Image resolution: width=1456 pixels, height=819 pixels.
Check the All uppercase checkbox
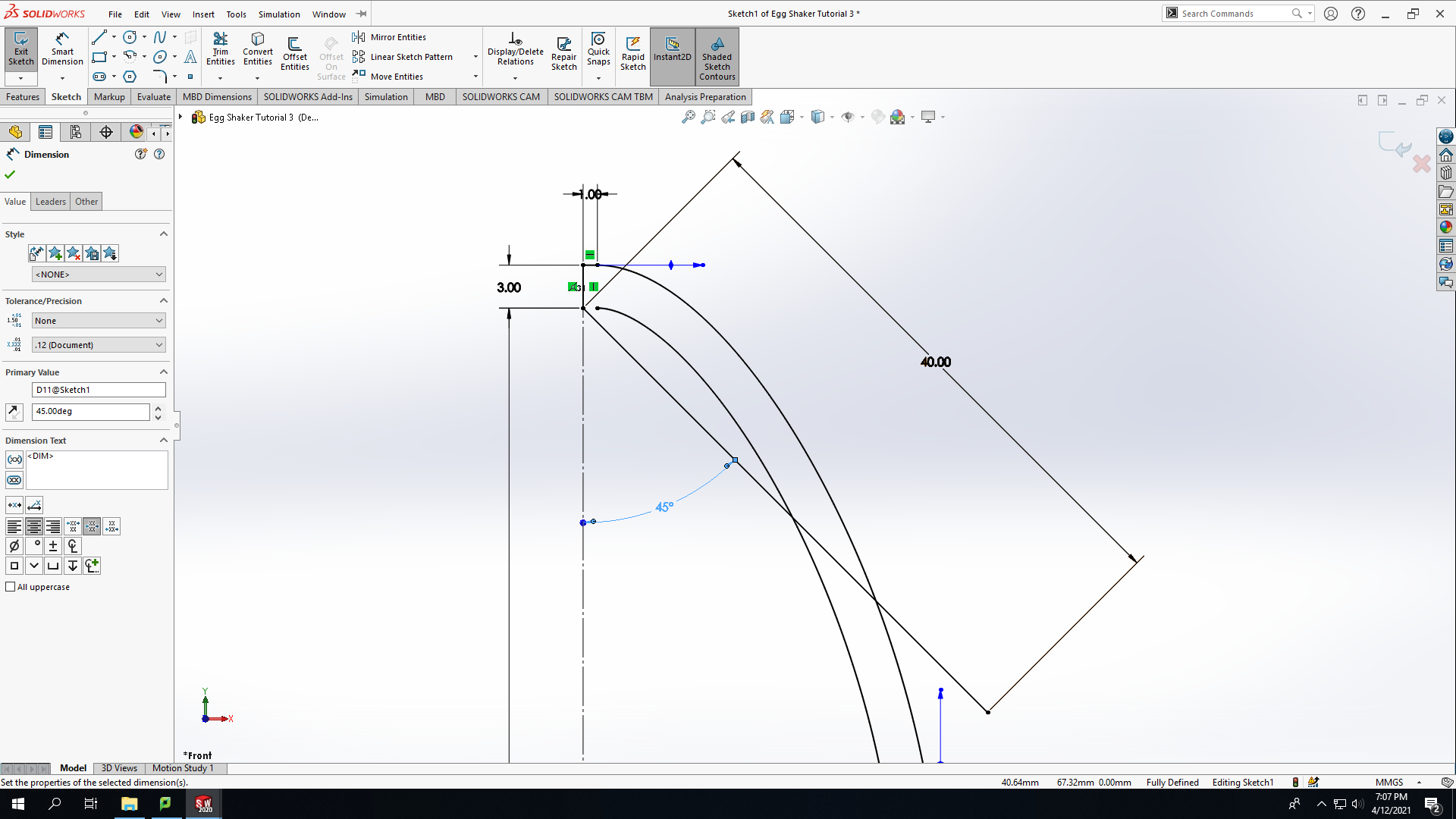(11, 587)
